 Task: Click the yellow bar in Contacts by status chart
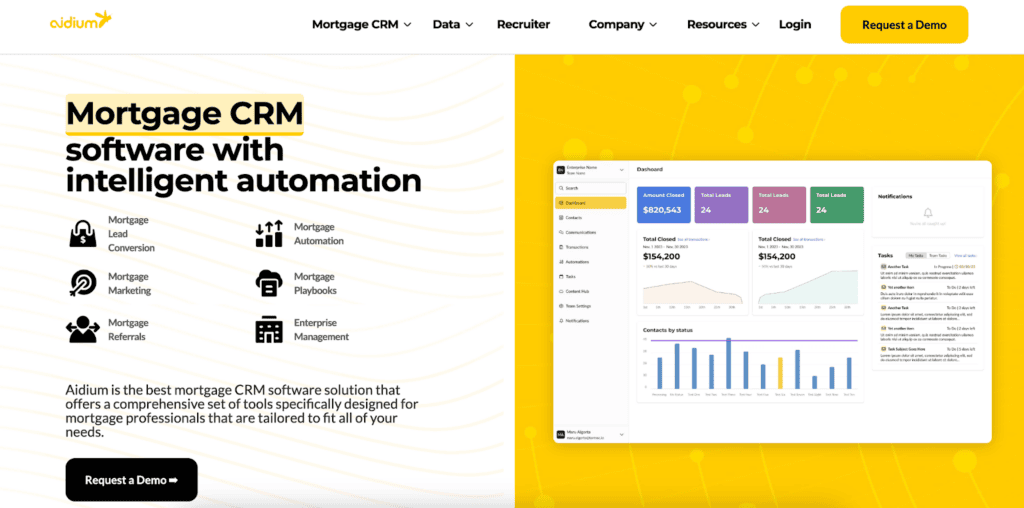point(780,373)
